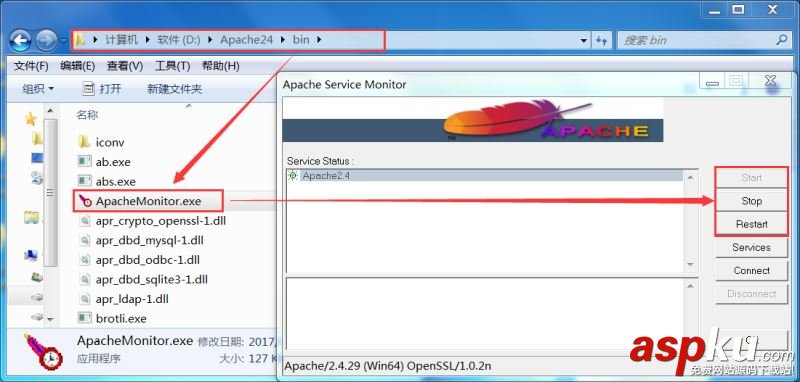Minimize the Apache Service Monitor window
This screenshot has height=382, width=800.
712,82
